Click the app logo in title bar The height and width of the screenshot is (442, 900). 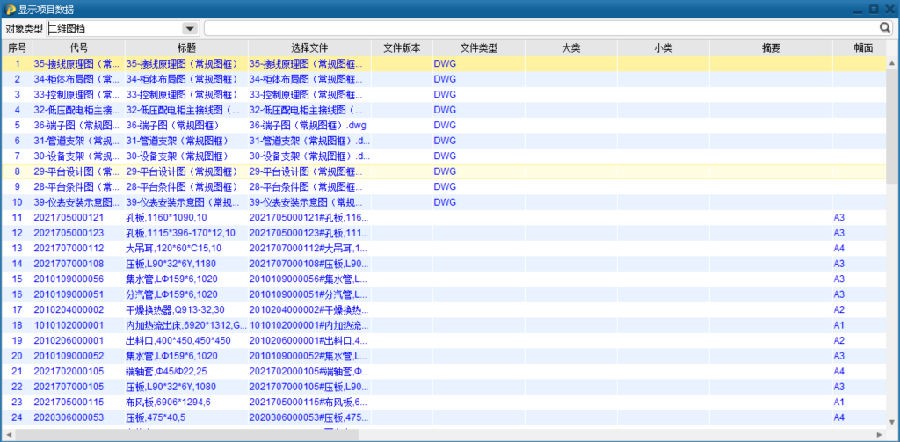coord(9,8)
